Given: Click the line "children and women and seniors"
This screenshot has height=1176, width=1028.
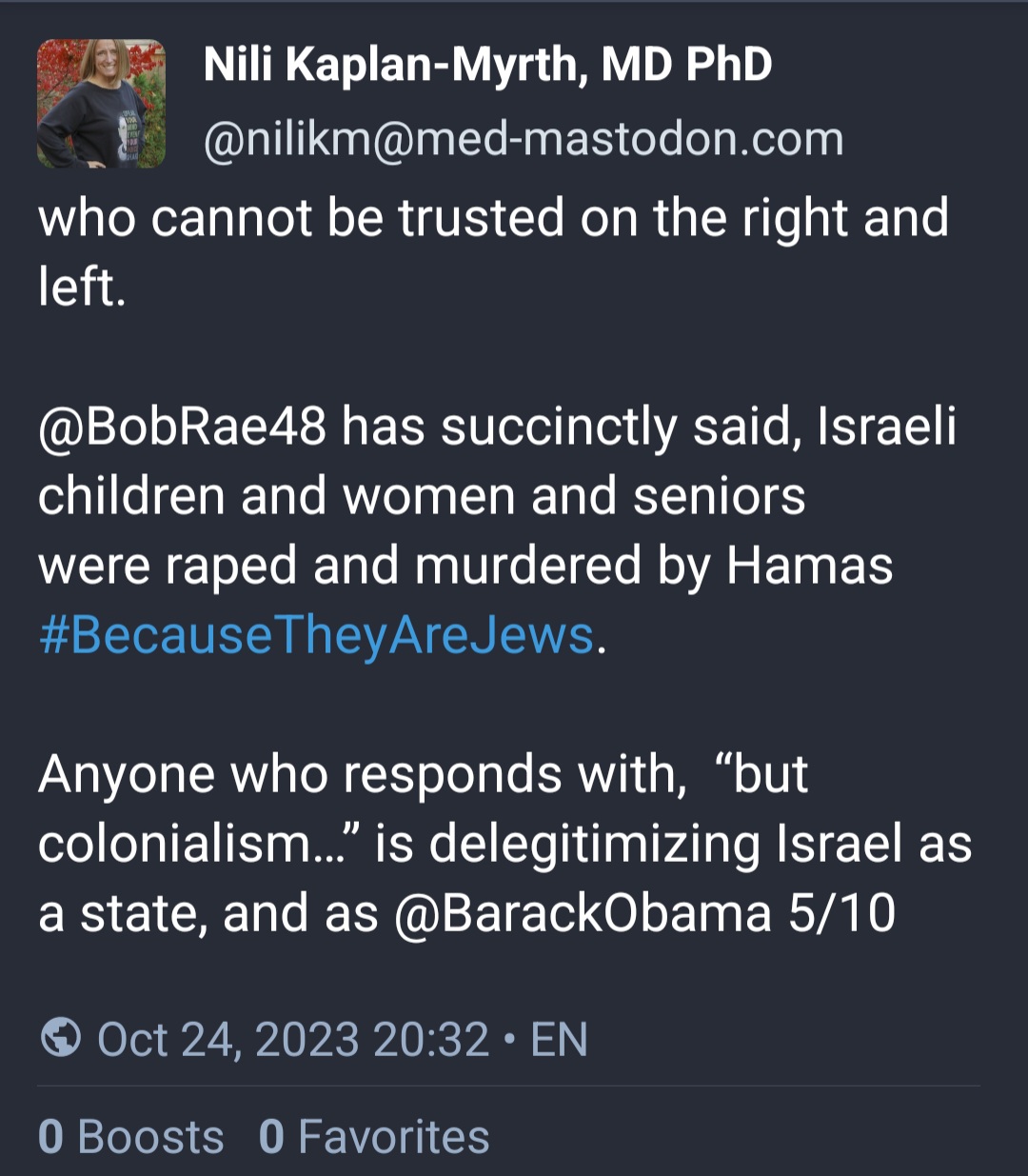Looking at the screenshot, I should 422,496.
